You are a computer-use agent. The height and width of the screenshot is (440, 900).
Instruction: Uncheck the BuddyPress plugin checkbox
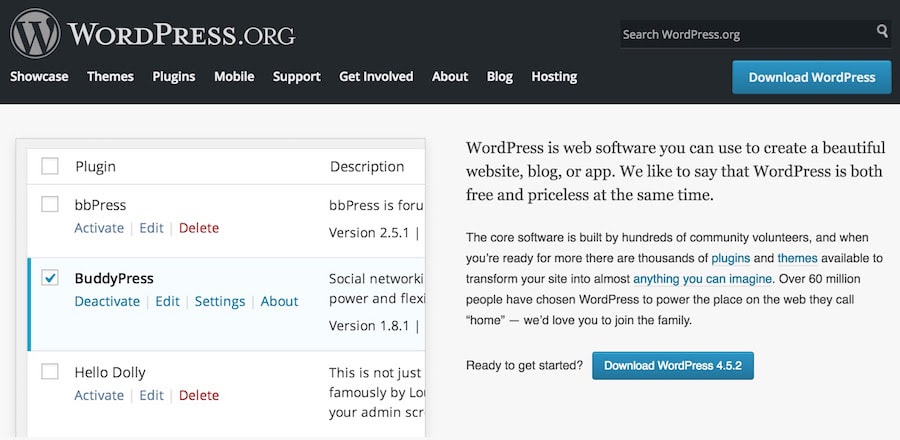pyautogui.click(x=50, y=278)
